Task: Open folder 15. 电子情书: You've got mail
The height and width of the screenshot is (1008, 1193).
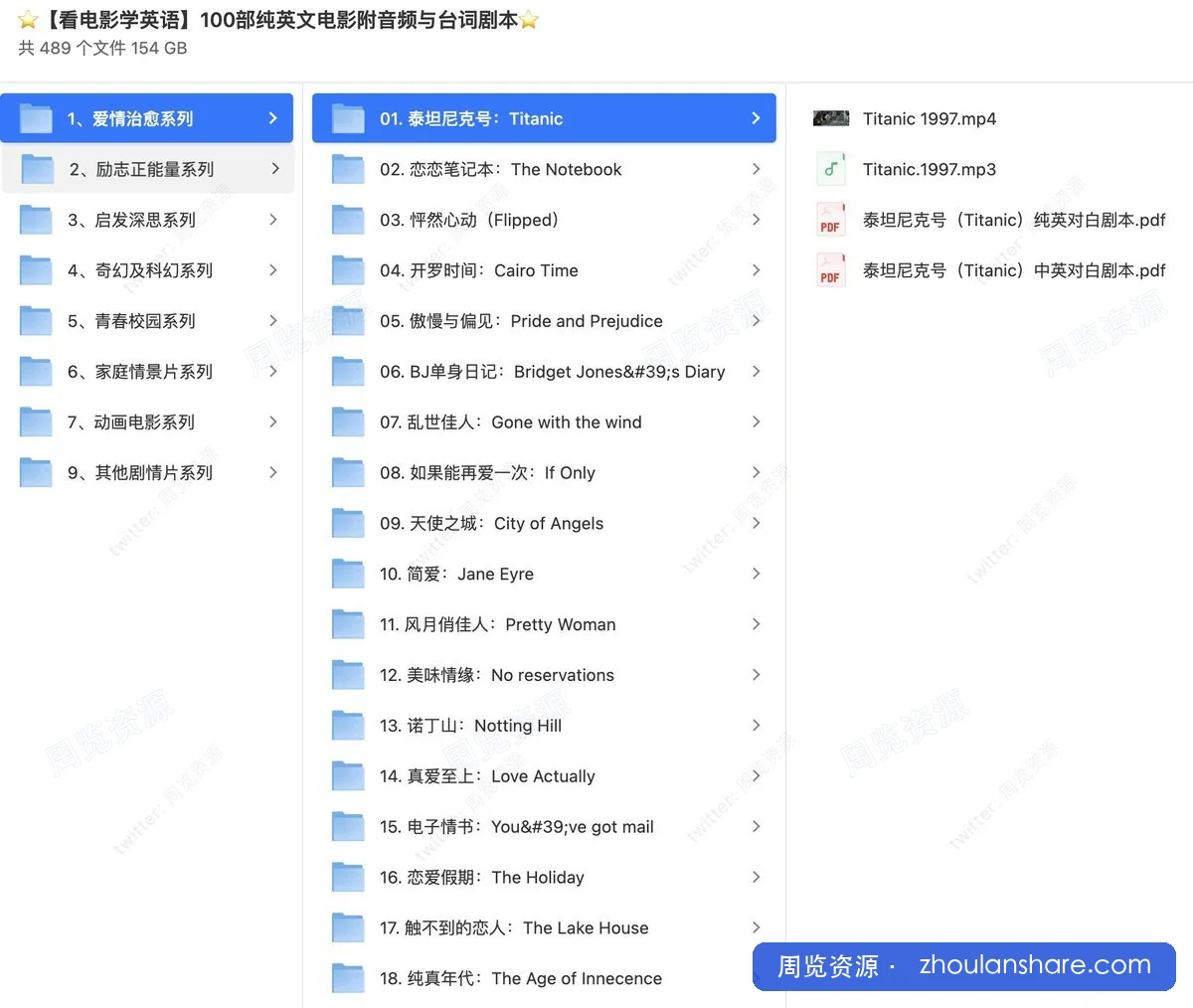Action: pyautogui.click(x=544, y=827)
